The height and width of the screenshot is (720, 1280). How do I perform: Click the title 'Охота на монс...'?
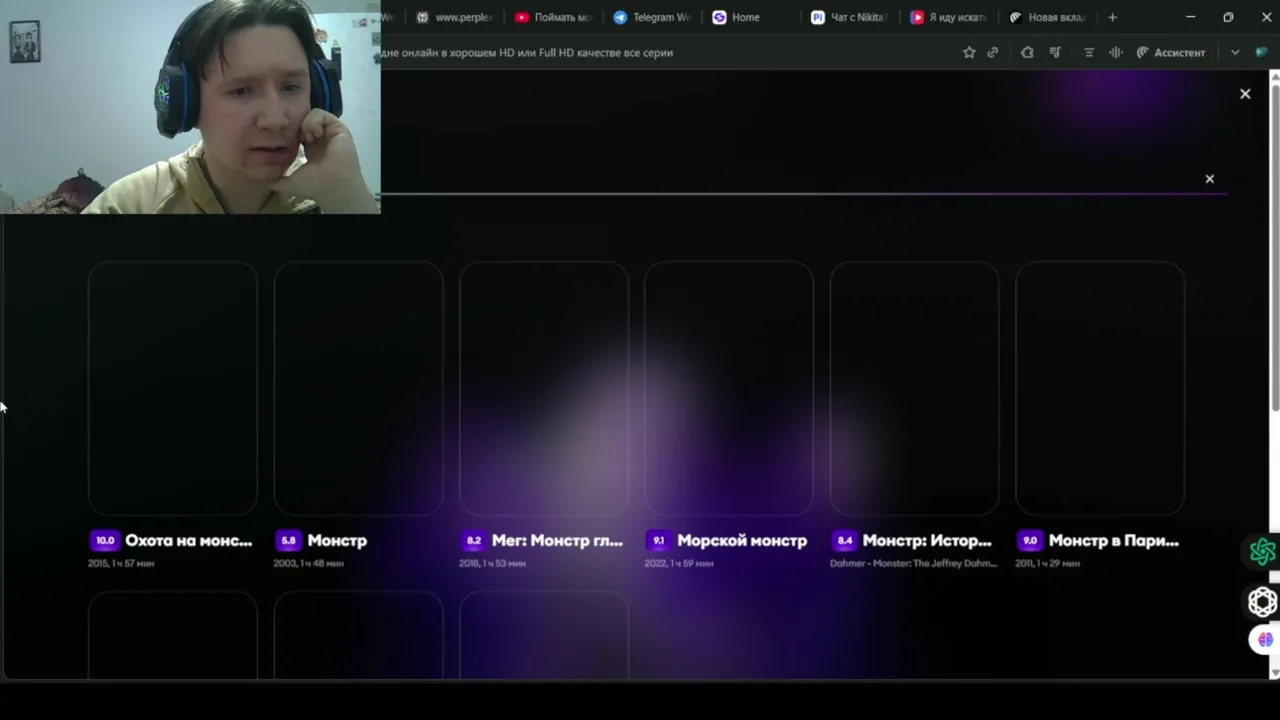pyautogui.click(x=189, y=540)
